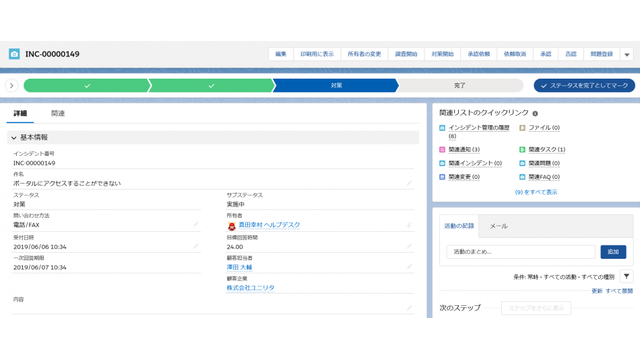Click the 否認 button
The height and width of the screenshot is (360, 640).
(571, 54)
